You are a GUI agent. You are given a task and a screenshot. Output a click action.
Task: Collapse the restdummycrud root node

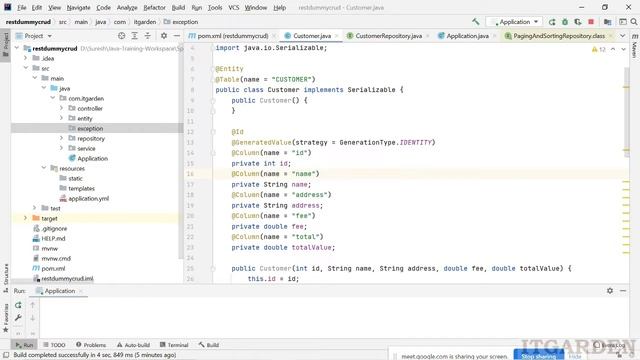(x=17, y=48)
